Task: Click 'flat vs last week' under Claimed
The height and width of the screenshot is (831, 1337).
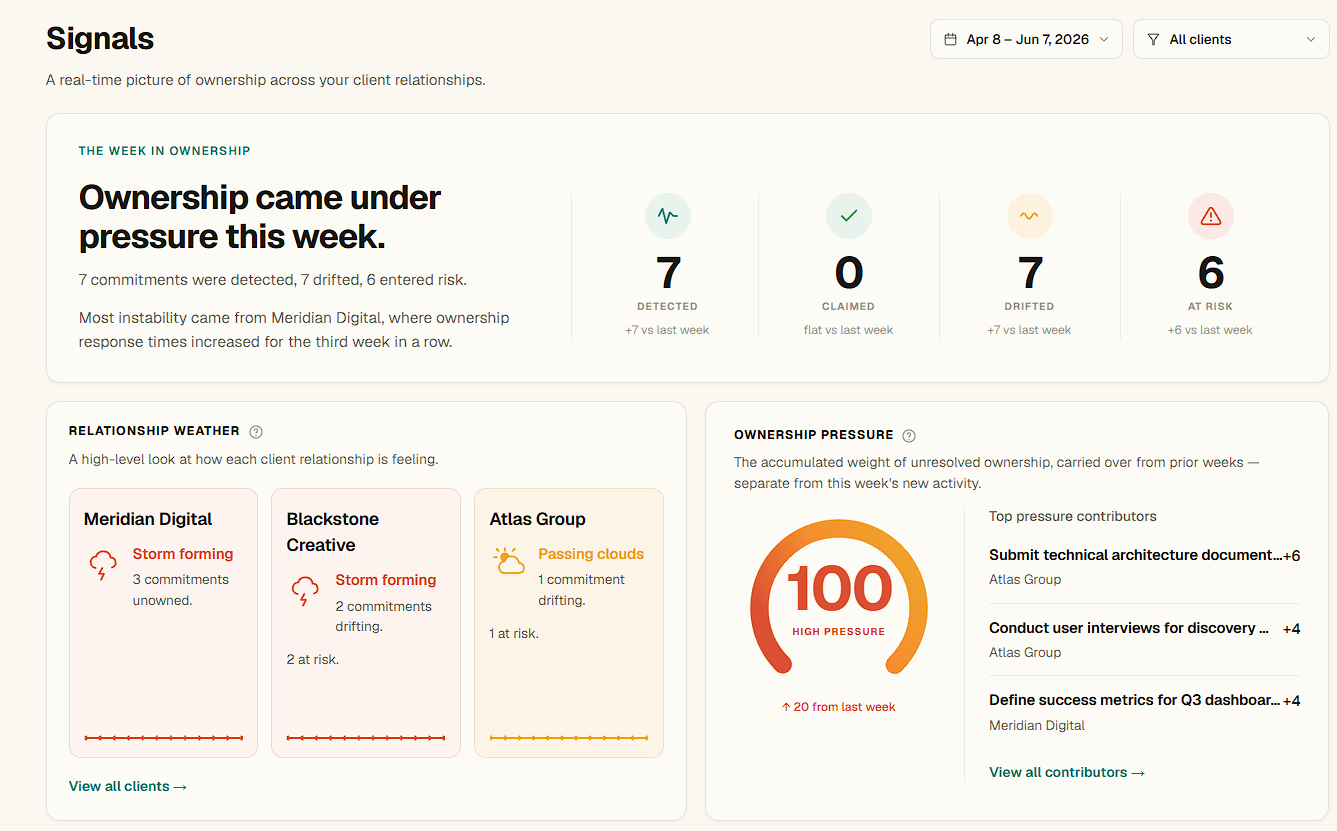Action: [849, 330]
